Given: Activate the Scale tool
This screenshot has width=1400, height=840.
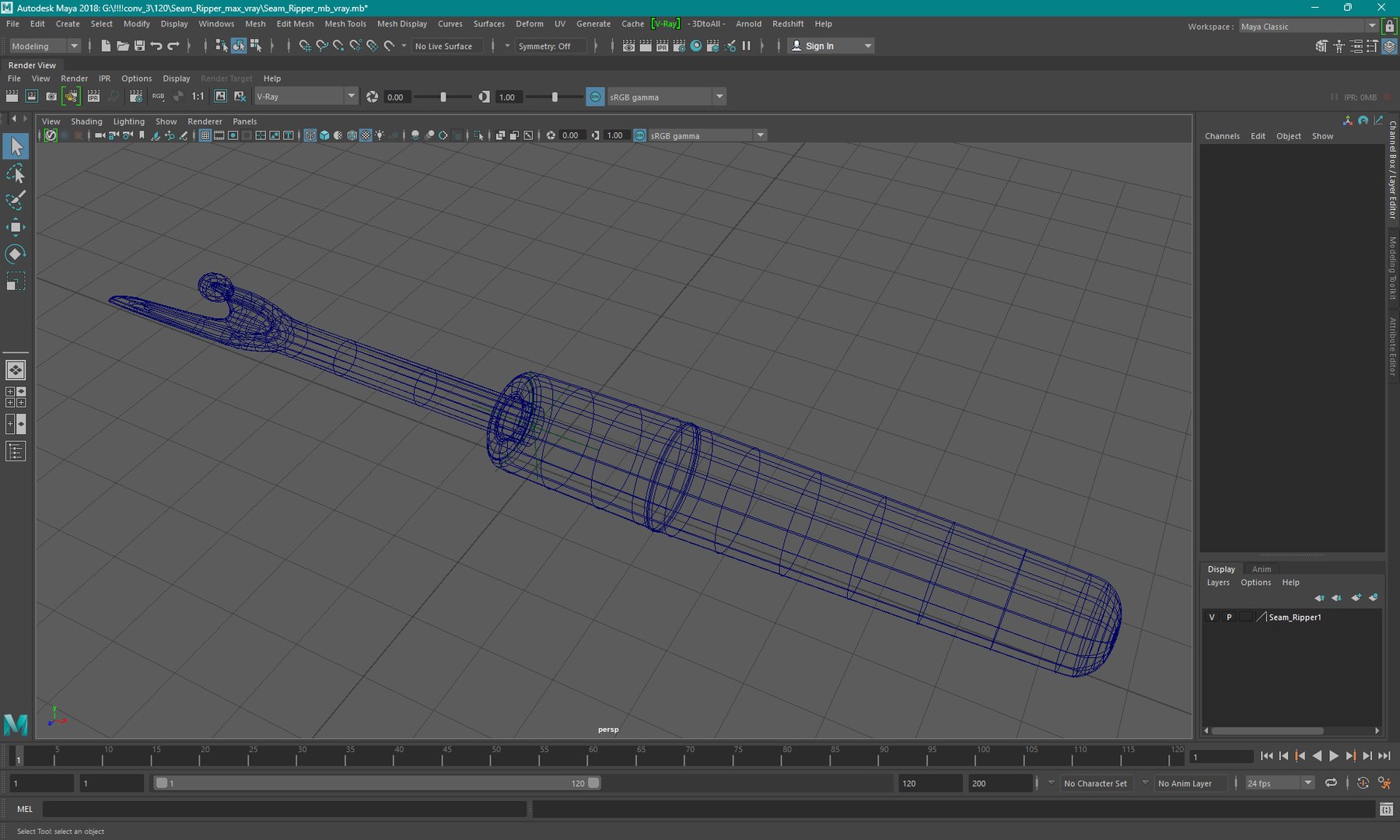Looking at the screenshot, I should 16,281.
